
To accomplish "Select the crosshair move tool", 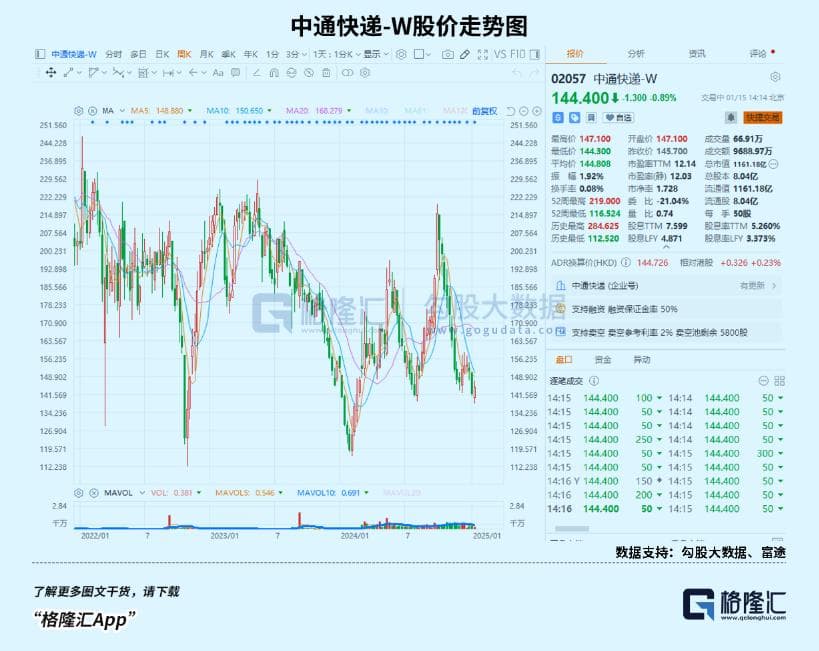I will (50, 72).
